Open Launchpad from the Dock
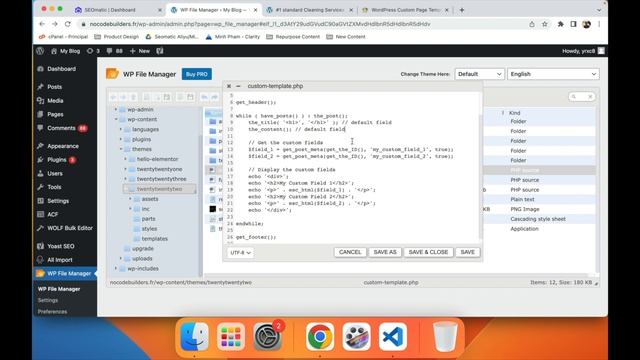 point(231,337)
